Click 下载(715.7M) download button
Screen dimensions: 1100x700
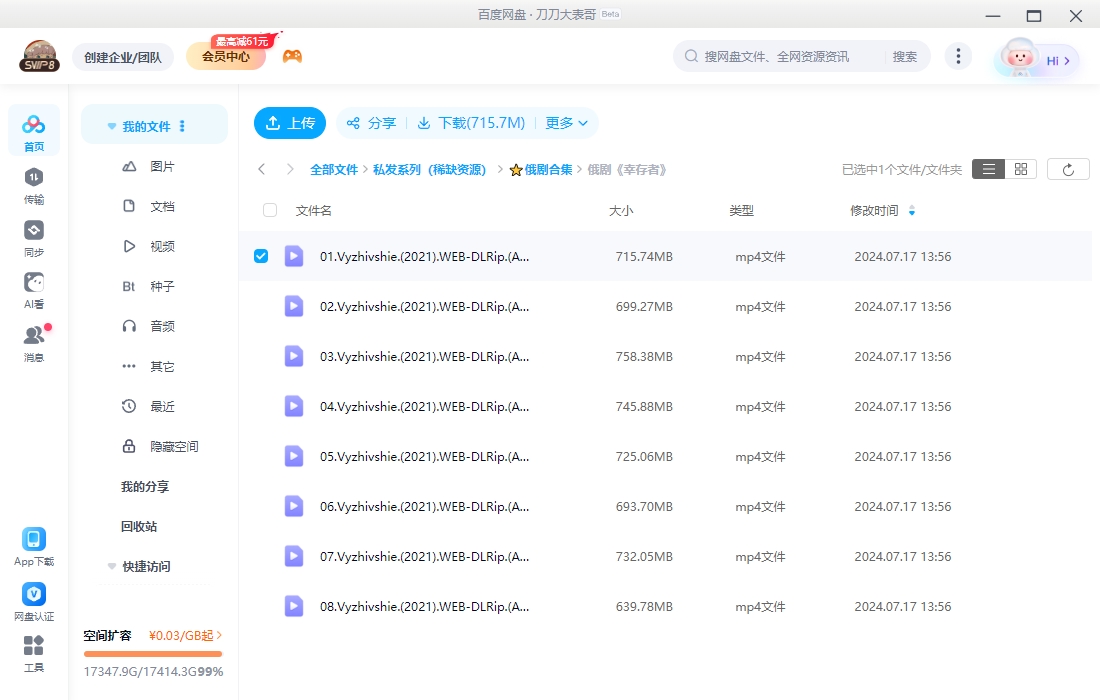(471, 123)
